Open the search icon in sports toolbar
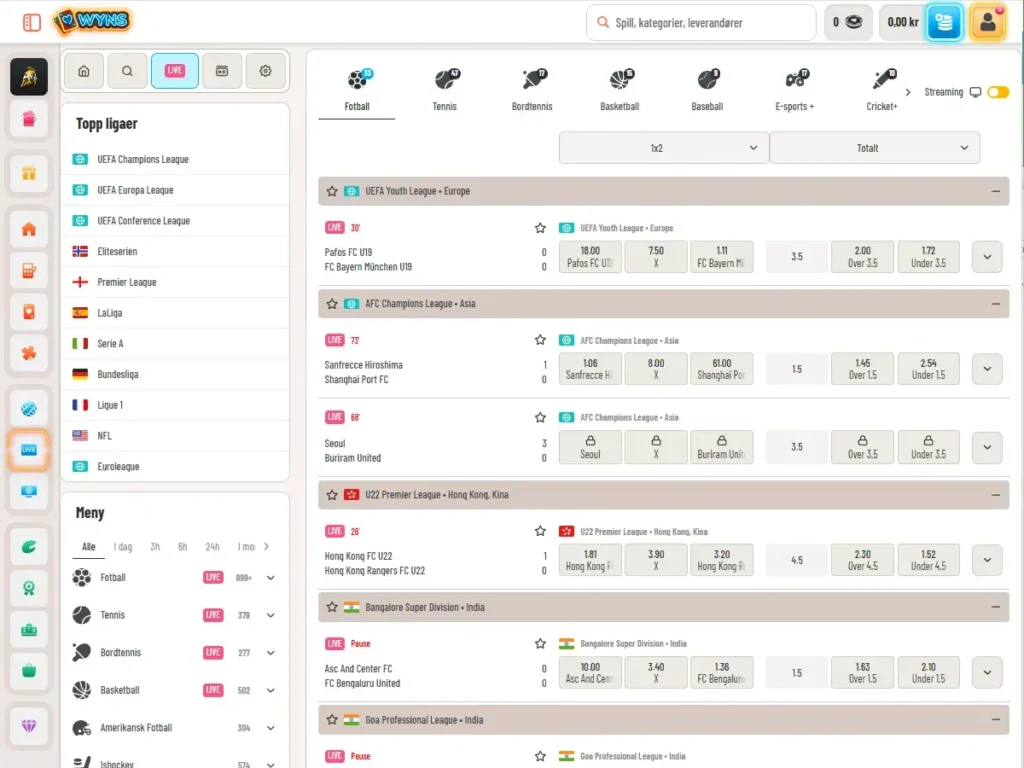The height and width of the screenshot is (768, 1024). [x=127, y=71]
